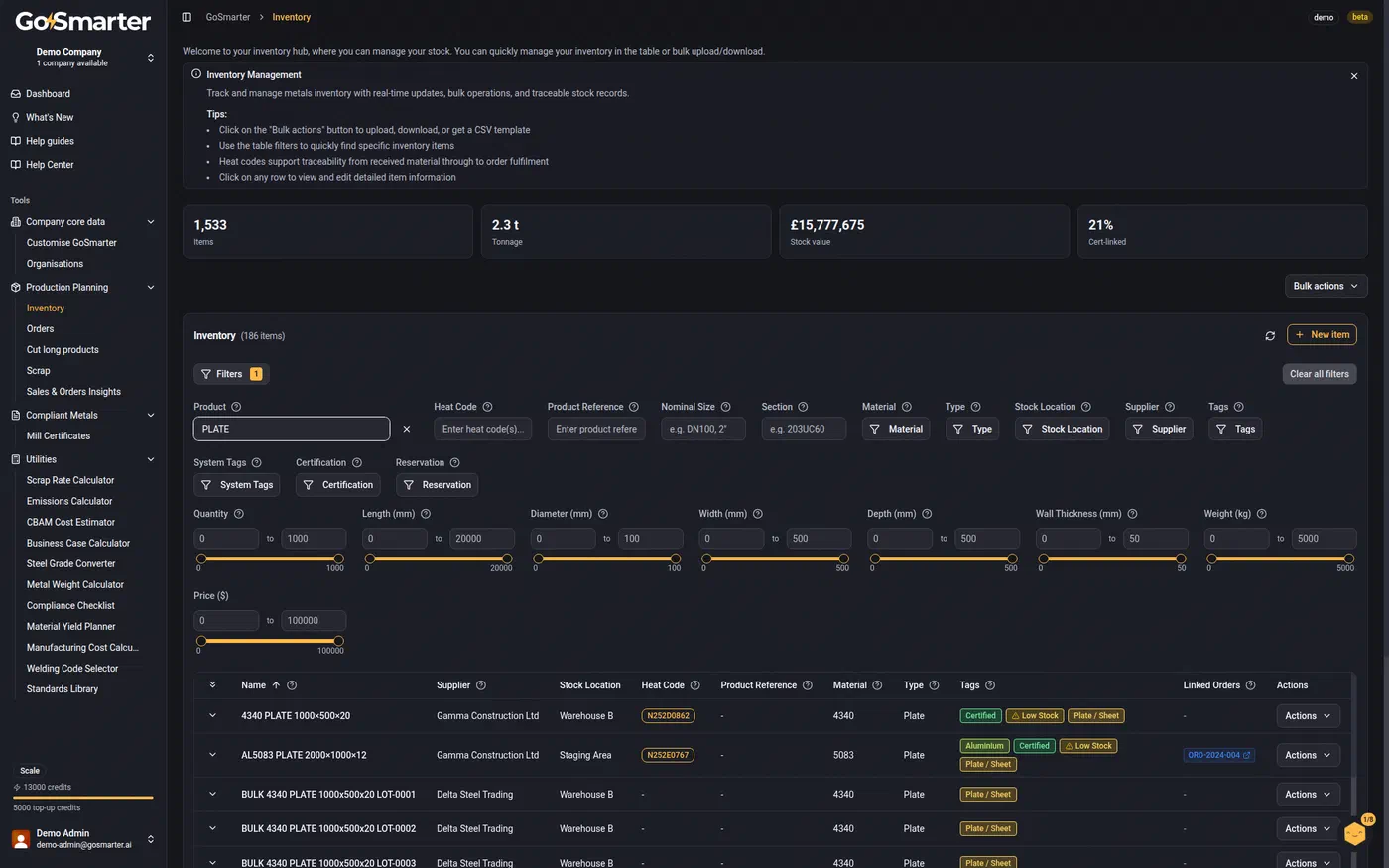
Task: Open Mill Certificates page
Action: [59, 436]
